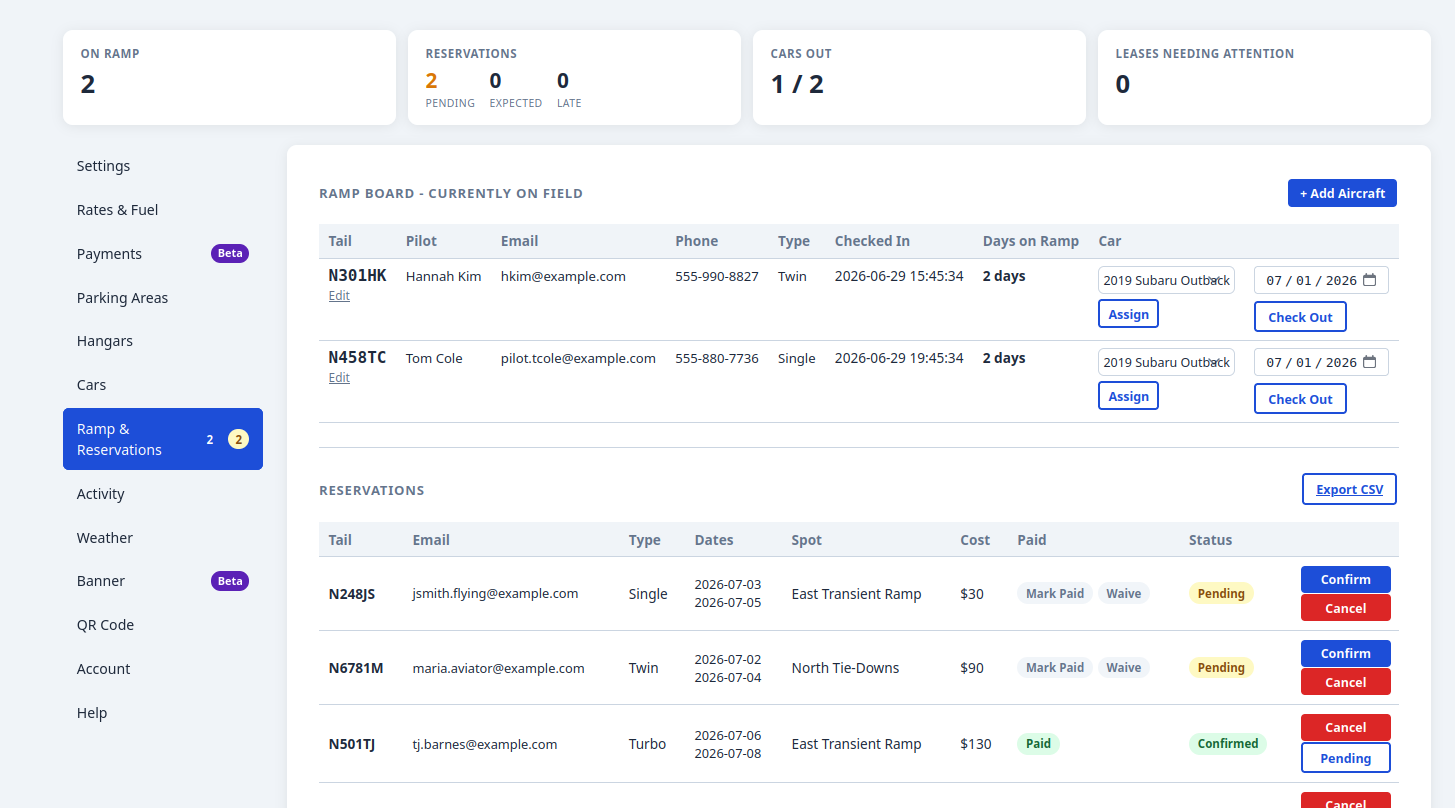1455x808 pixels.
Task: Assign car to Tom Cole's aircraft
Action: pyautogui.click(x=1128, y=396)
